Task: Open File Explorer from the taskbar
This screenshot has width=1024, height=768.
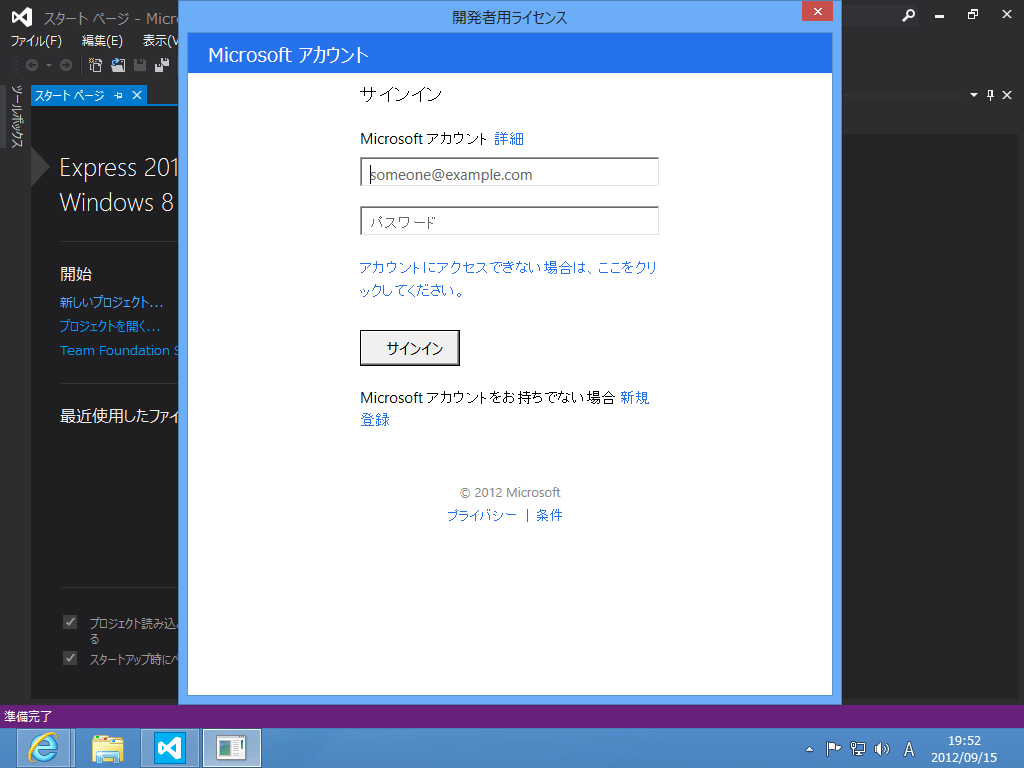Action: click(x=107, y=748)
